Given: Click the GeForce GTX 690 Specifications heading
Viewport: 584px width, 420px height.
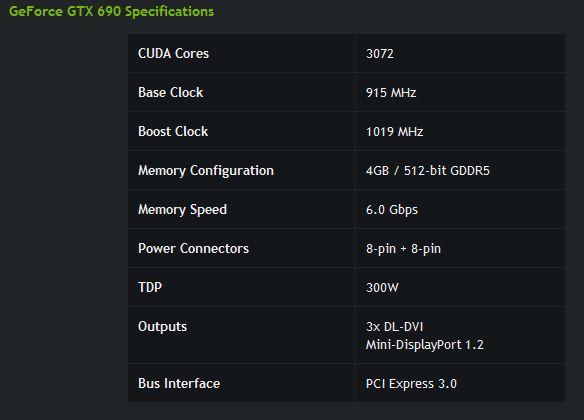Looking at the screenshot, I should (111, 12).
